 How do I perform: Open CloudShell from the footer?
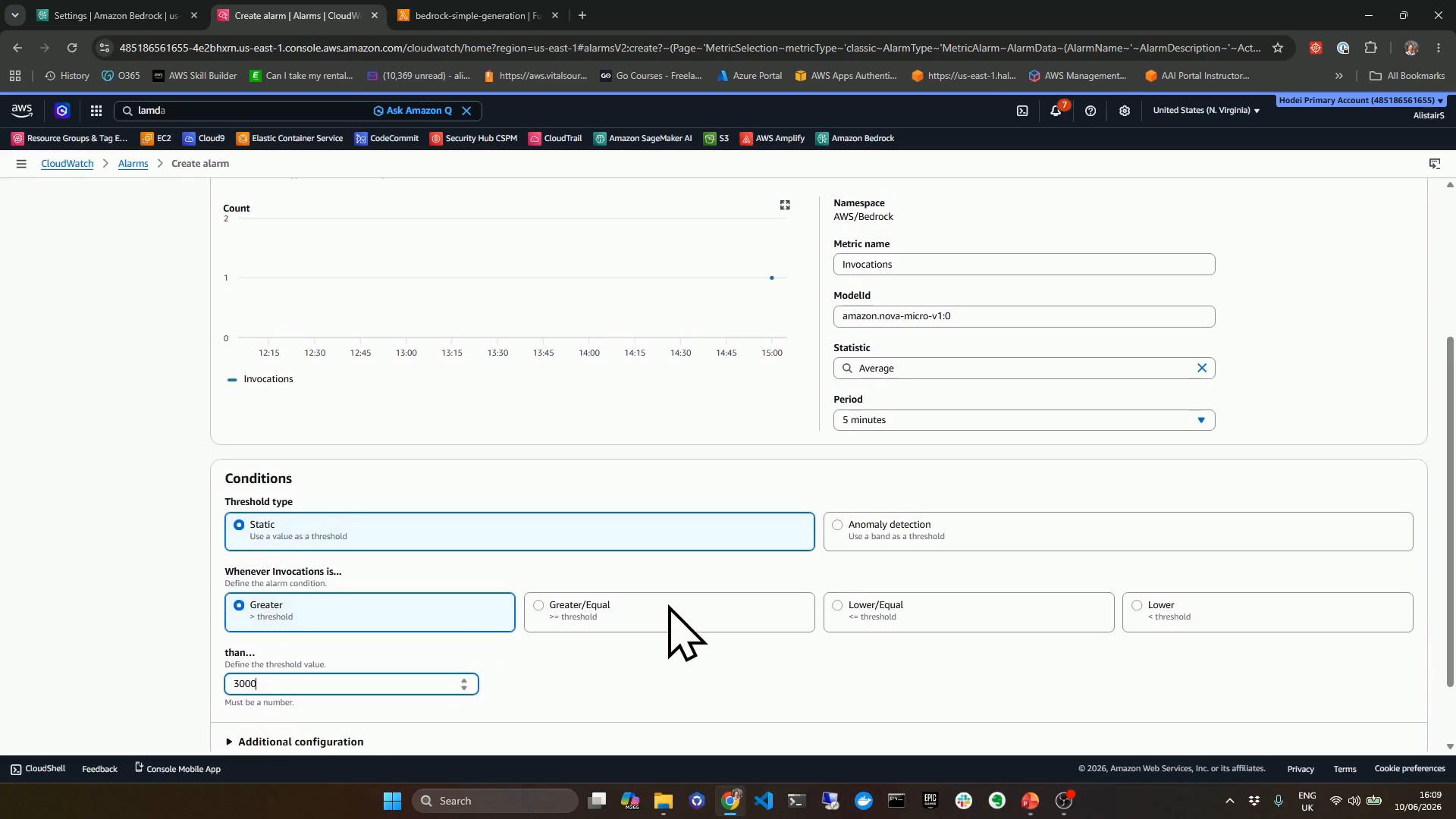point(38,769)
